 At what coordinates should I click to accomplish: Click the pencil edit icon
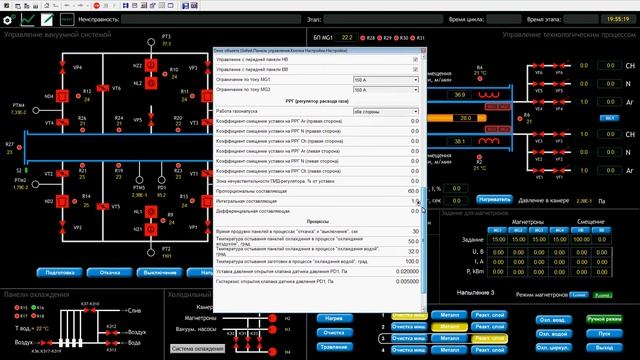47,20
